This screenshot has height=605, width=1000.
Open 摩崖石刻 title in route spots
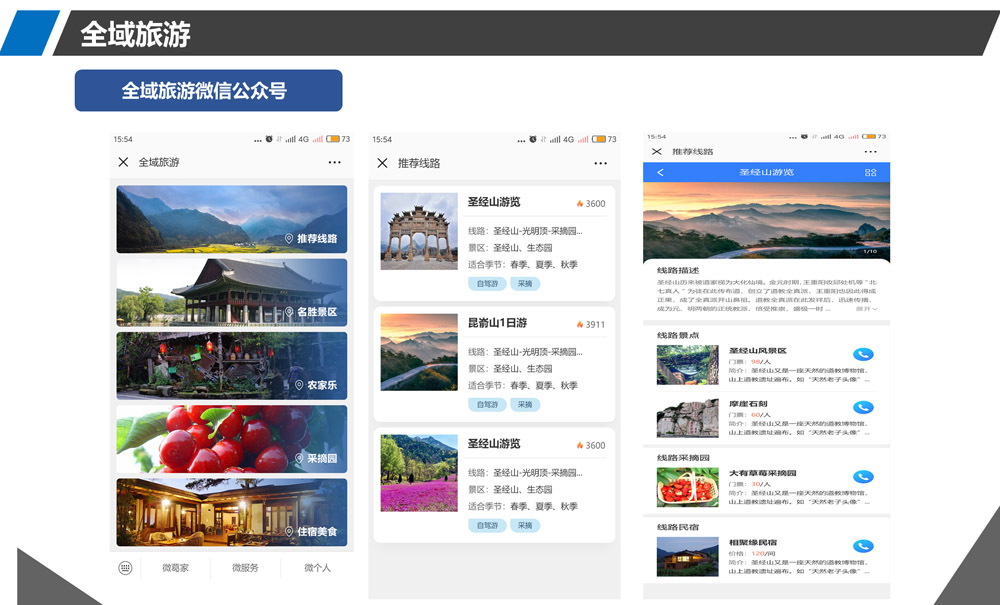tap(748, 404)
